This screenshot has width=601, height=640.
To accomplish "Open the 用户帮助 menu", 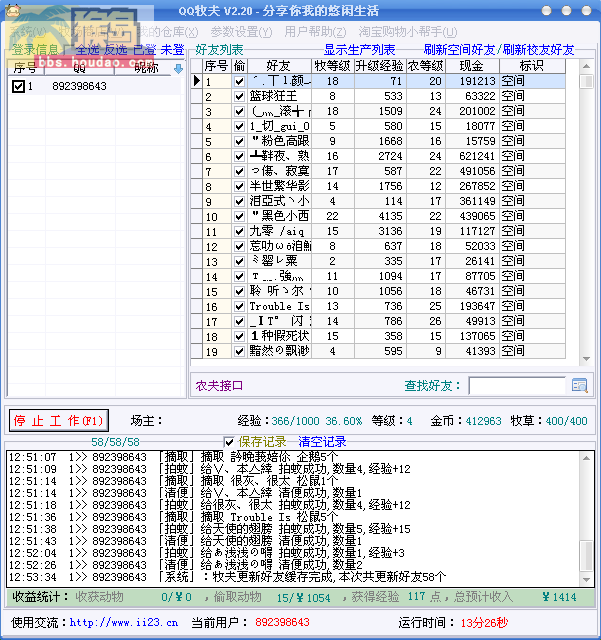I will (x=315, y=31).
